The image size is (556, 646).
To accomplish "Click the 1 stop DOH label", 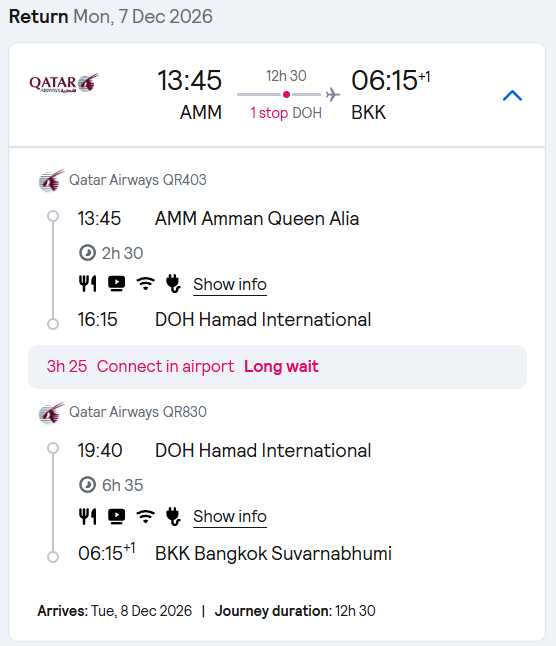I will tap(286, 112).
